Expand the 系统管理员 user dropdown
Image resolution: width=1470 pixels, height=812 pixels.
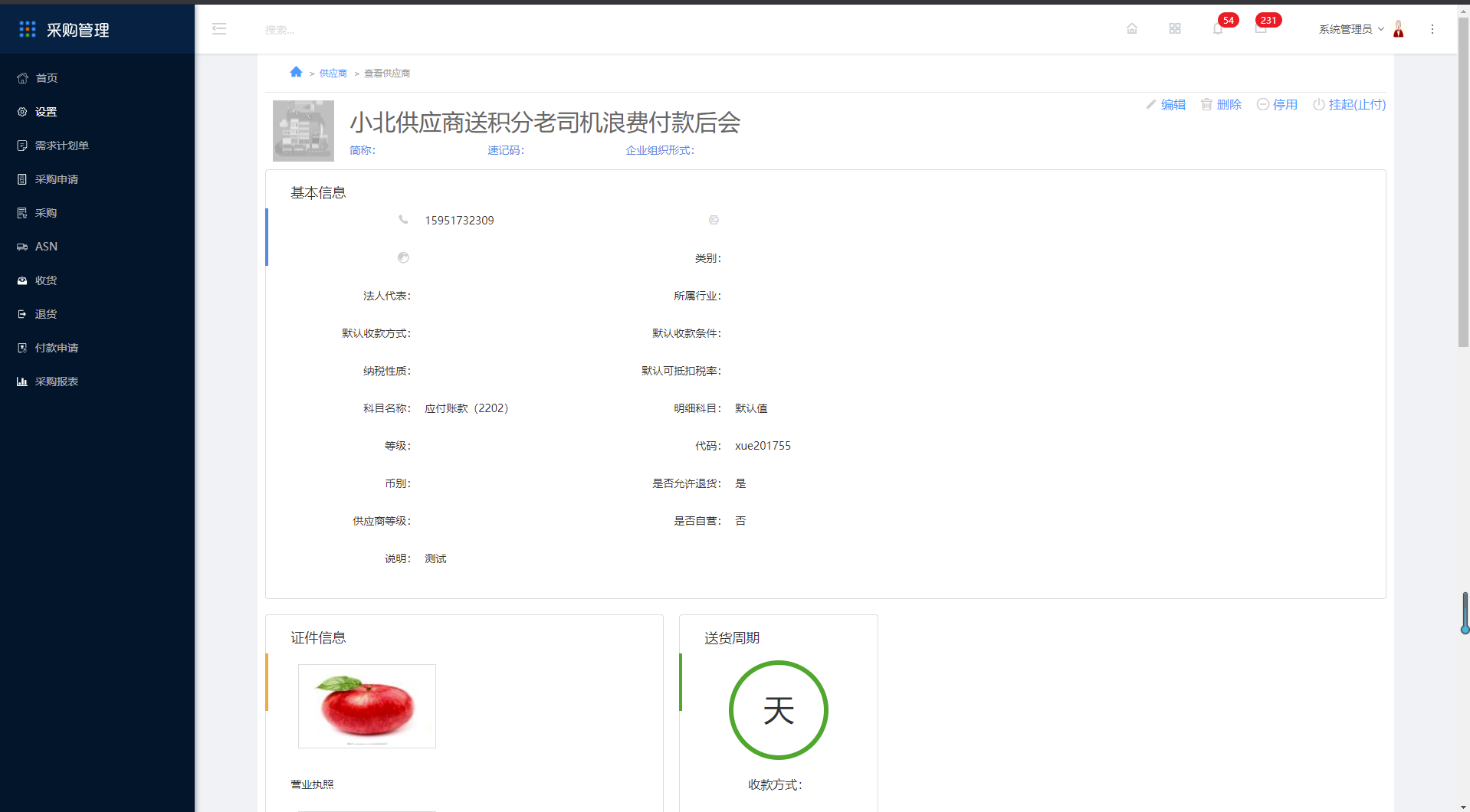[x=1351, y=29]
